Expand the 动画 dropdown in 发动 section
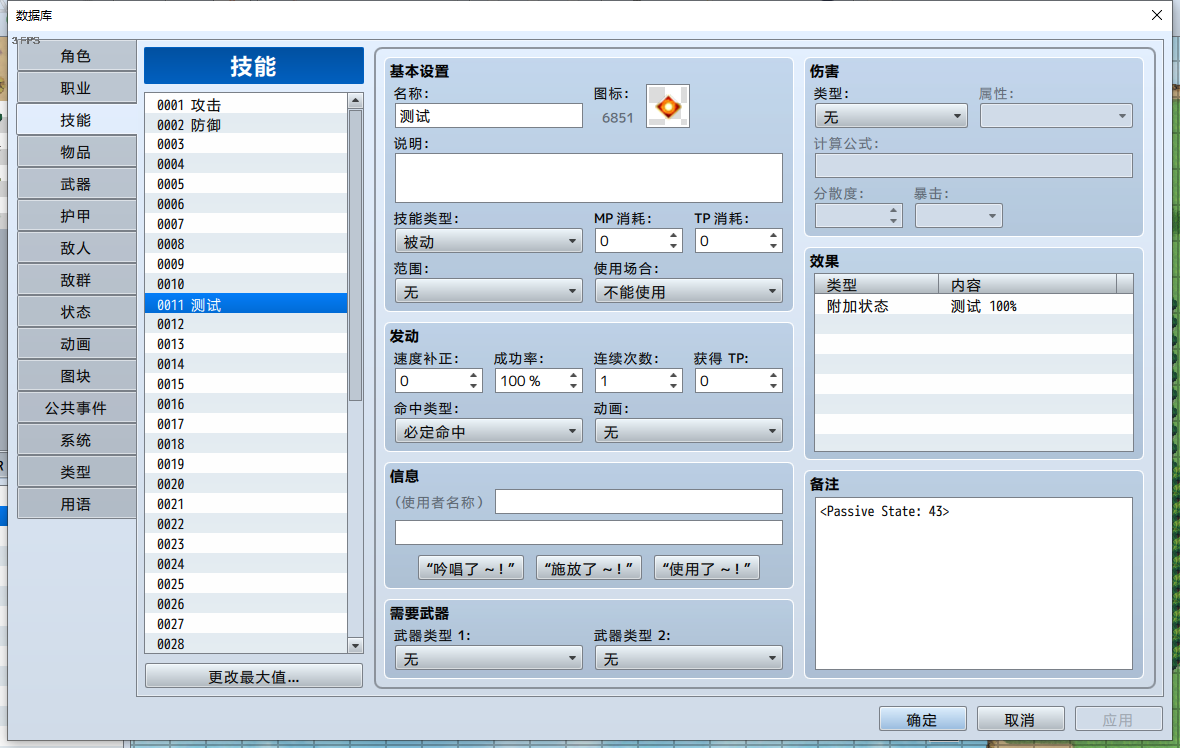The image size is (1180, 748). point(689,431)
